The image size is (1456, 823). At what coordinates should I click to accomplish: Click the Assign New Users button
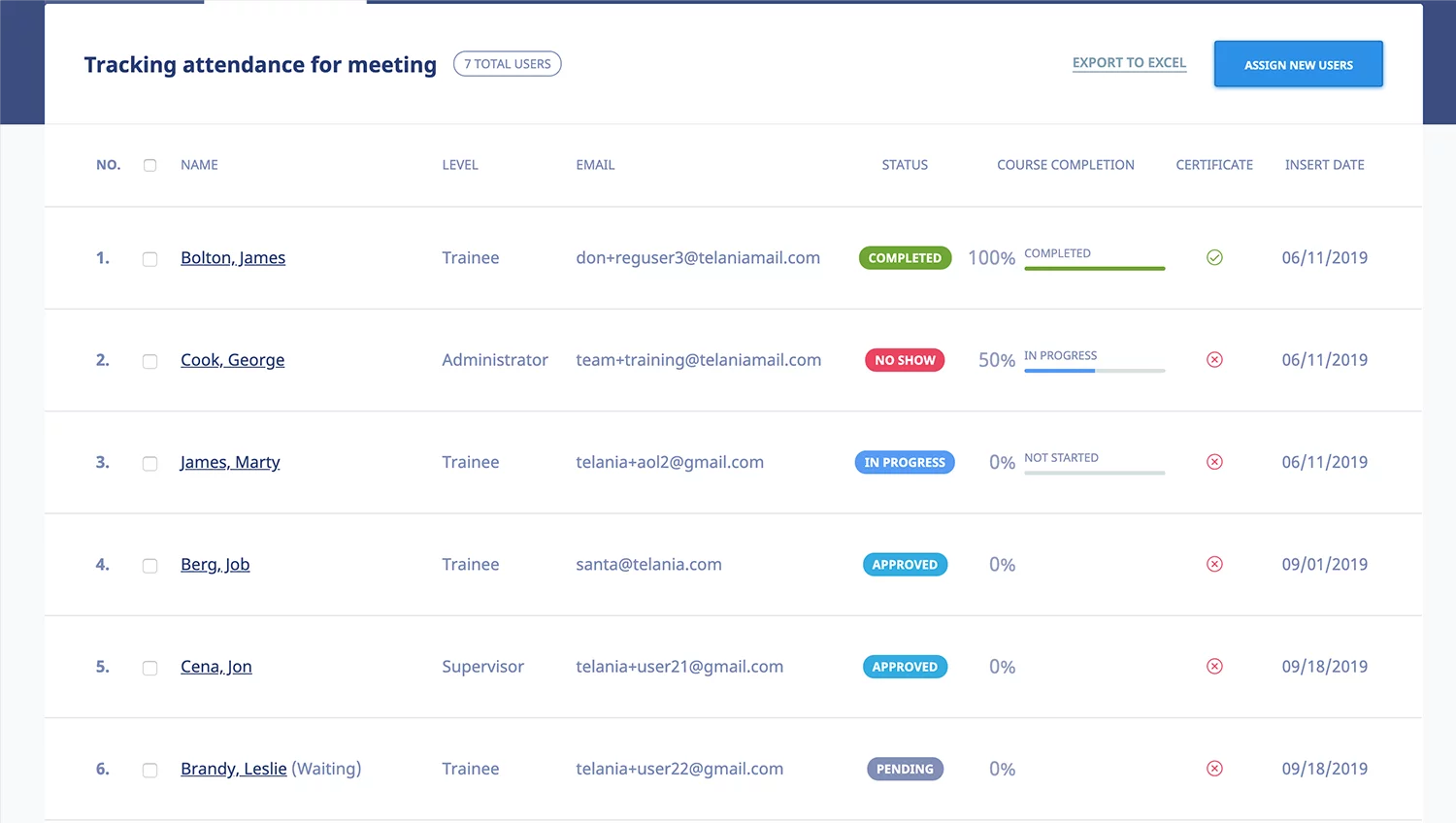pos(1298,64)
